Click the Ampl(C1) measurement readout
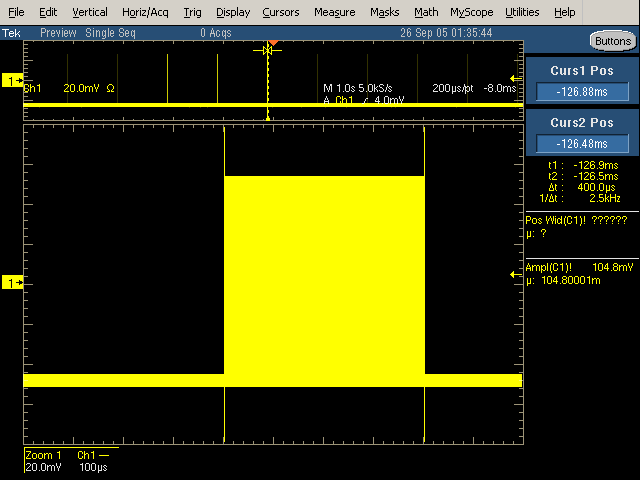 (580, 274)
